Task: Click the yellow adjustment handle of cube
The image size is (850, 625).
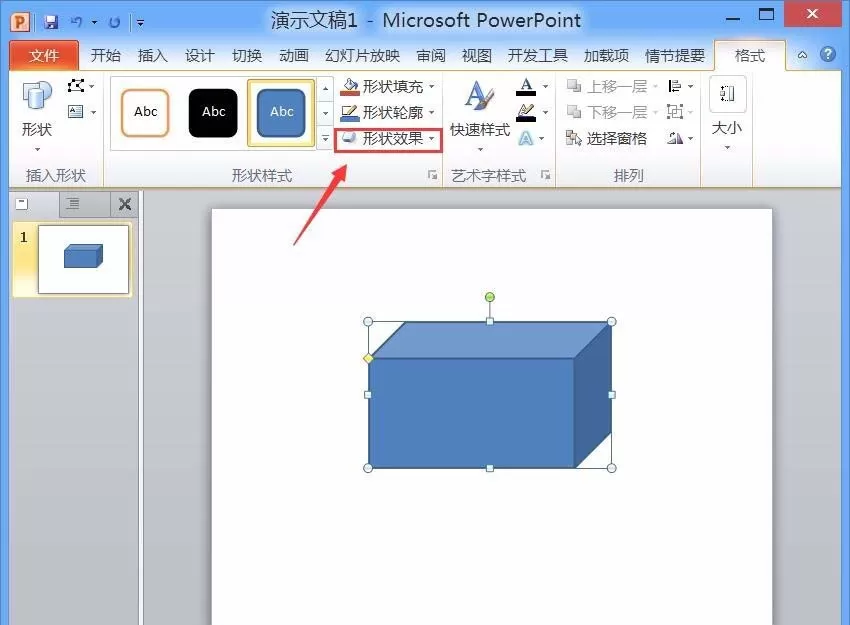Action: (368, 358)
